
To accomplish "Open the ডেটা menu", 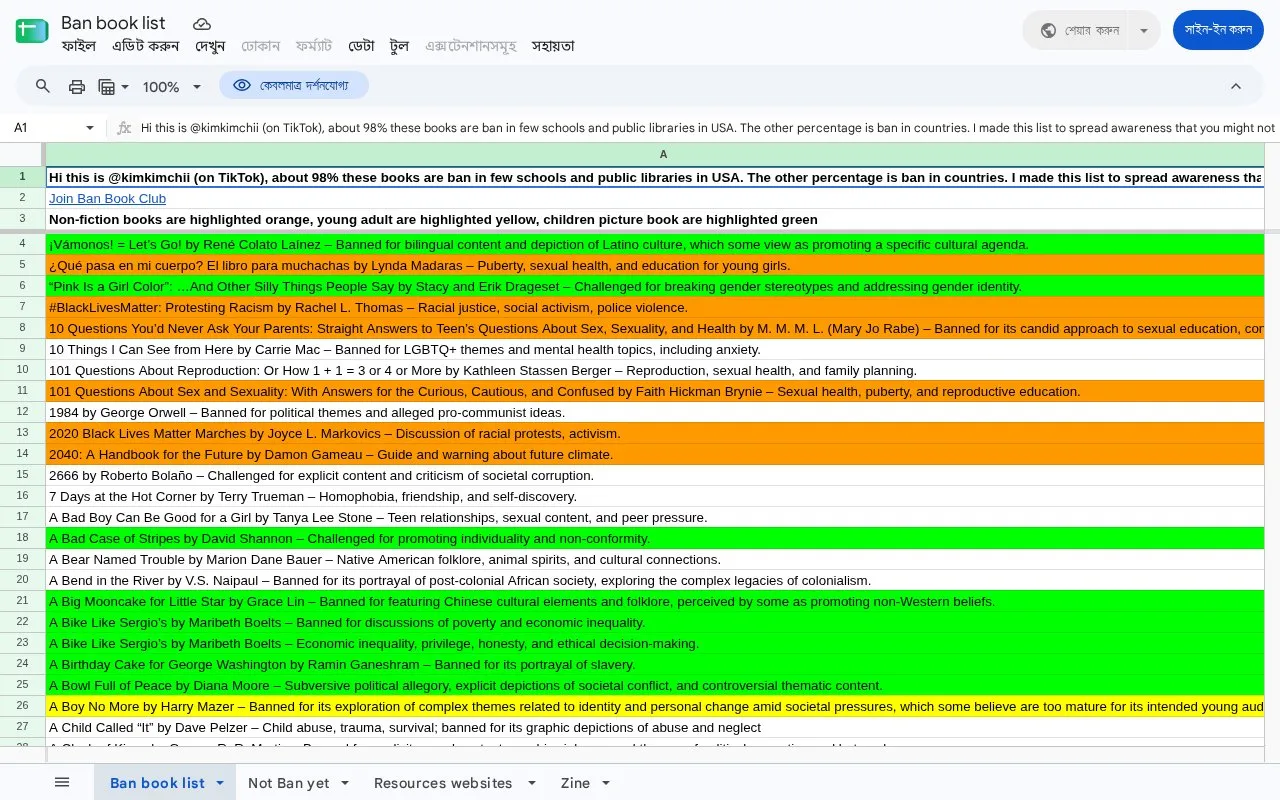I will click(x=361, y=46).
